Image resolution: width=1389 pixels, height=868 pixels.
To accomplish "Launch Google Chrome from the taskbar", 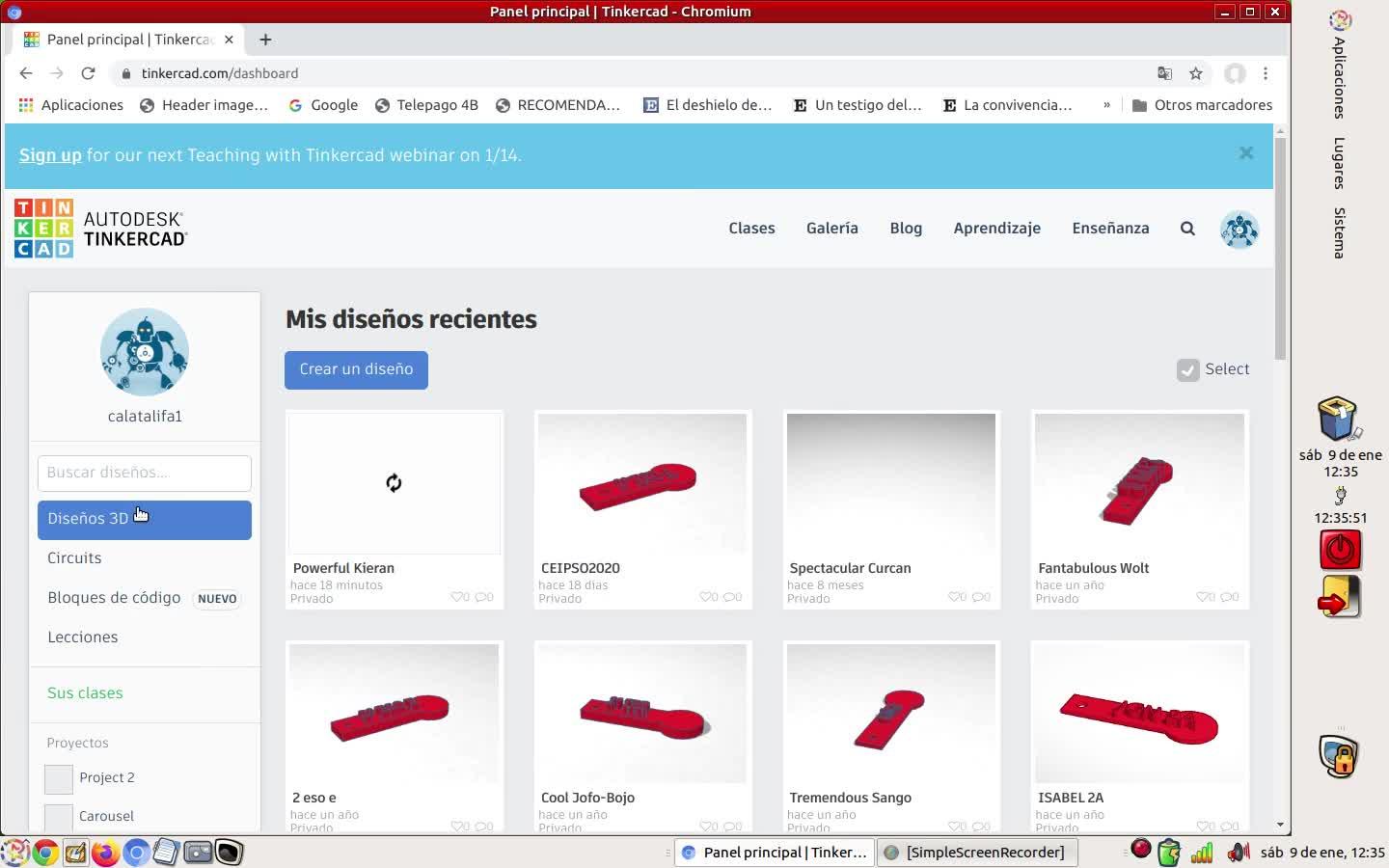I will 44,853.
